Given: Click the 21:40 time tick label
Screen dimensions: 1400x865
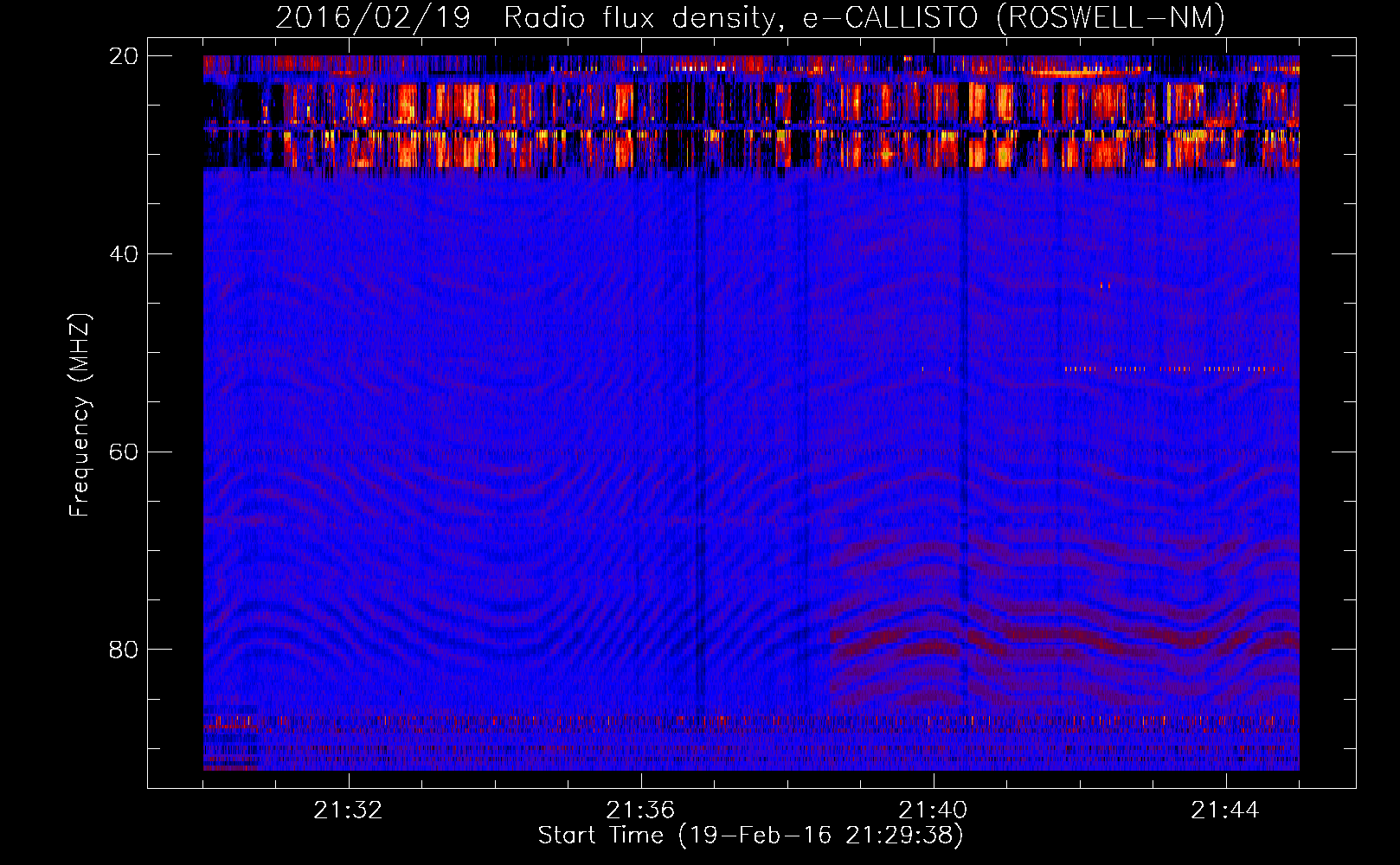Looking at the screenshot, I should [933, 811].
